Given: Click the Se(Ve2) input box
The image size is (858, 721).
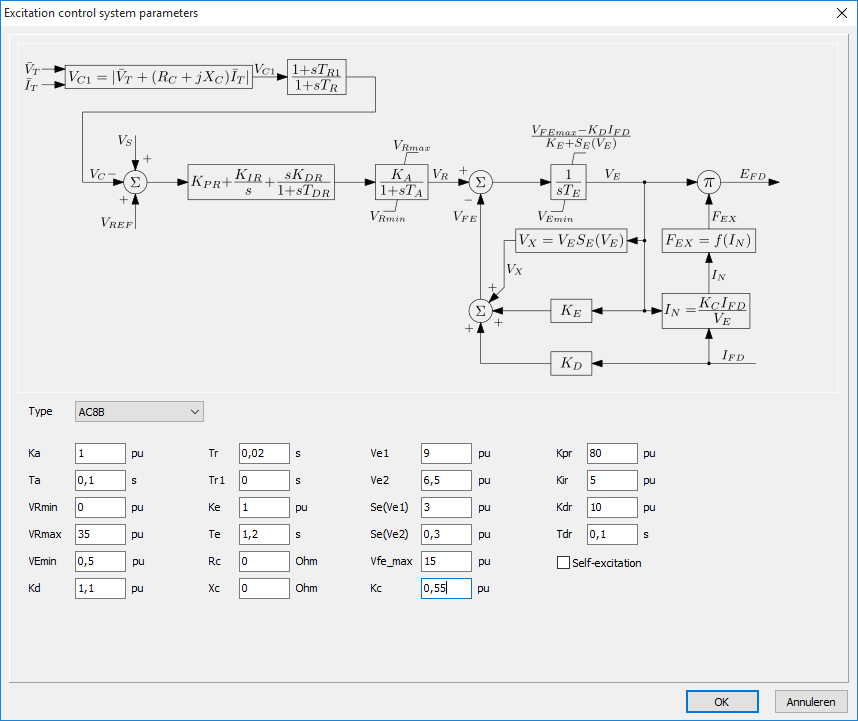Looking at the screenshot, I should tap(445, 534).
